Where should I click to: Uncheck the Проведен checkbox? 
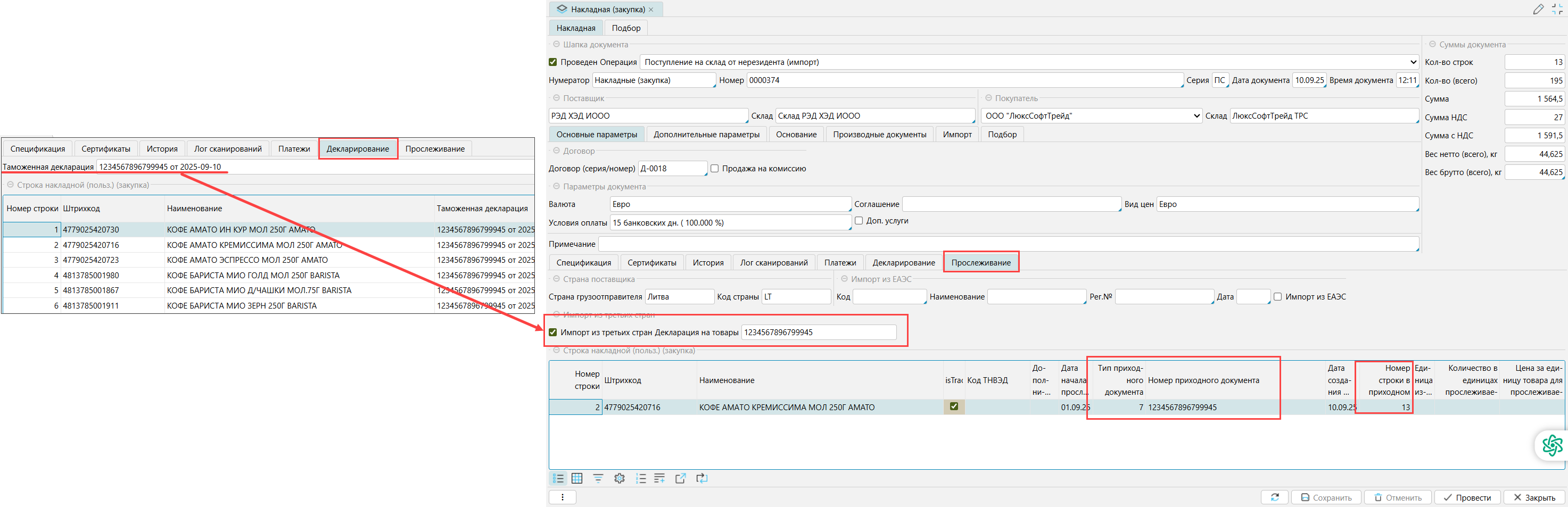pyautogui.click(x=552, y=62)
